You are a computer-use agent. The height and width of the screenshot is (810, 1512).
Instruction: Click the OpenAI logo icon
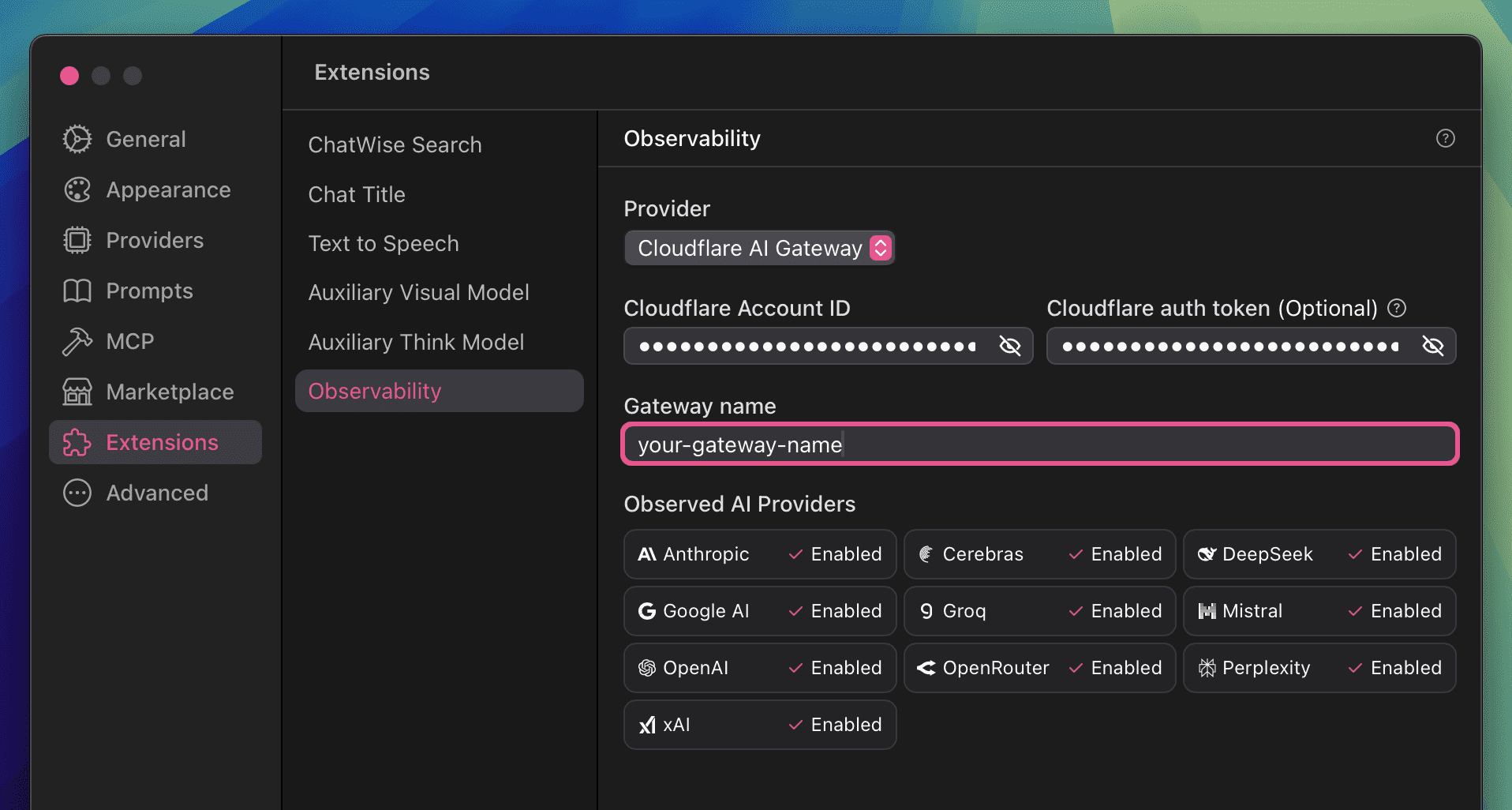(647, 668)
